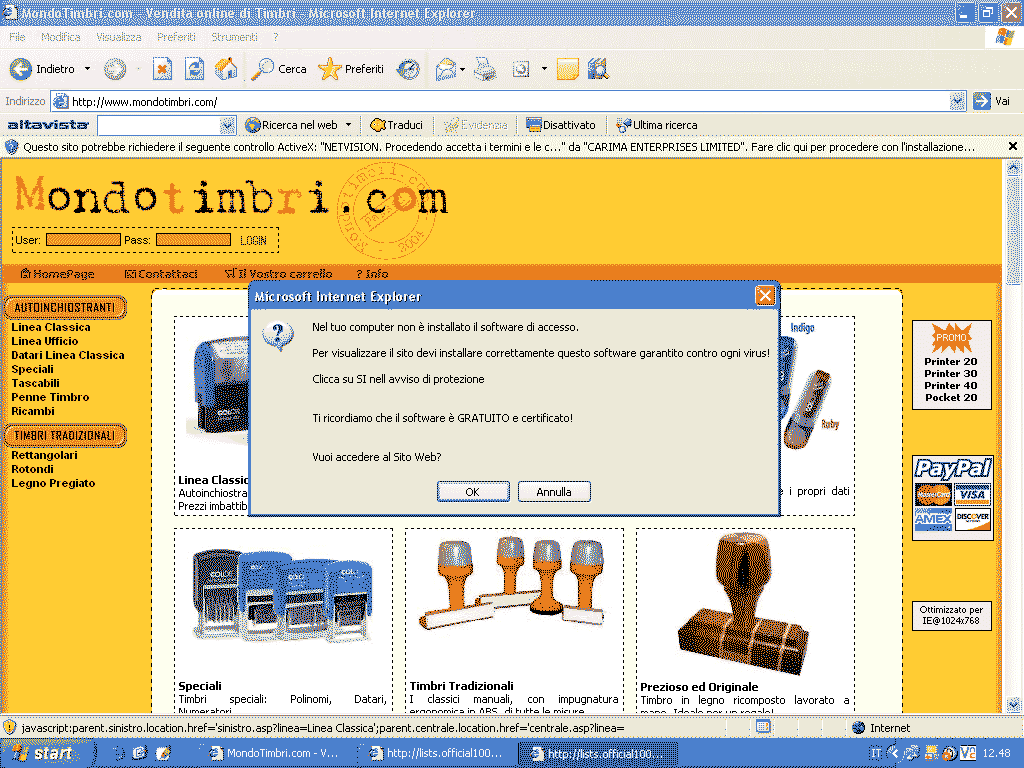Expand the altavista search box dropdown
This screenshot has height=768, width=1024.
pos(227,125)
